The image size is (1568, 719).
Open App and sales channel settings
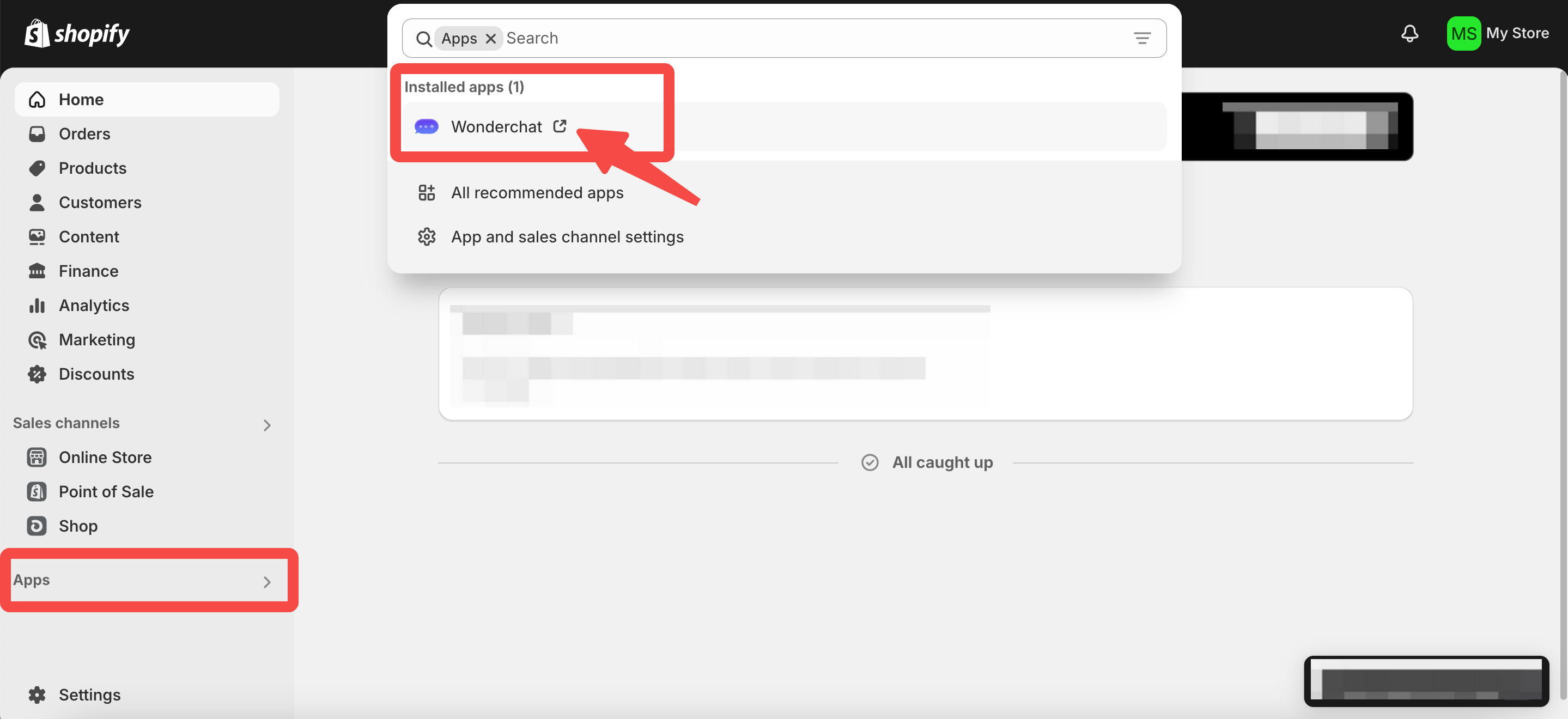567,236
